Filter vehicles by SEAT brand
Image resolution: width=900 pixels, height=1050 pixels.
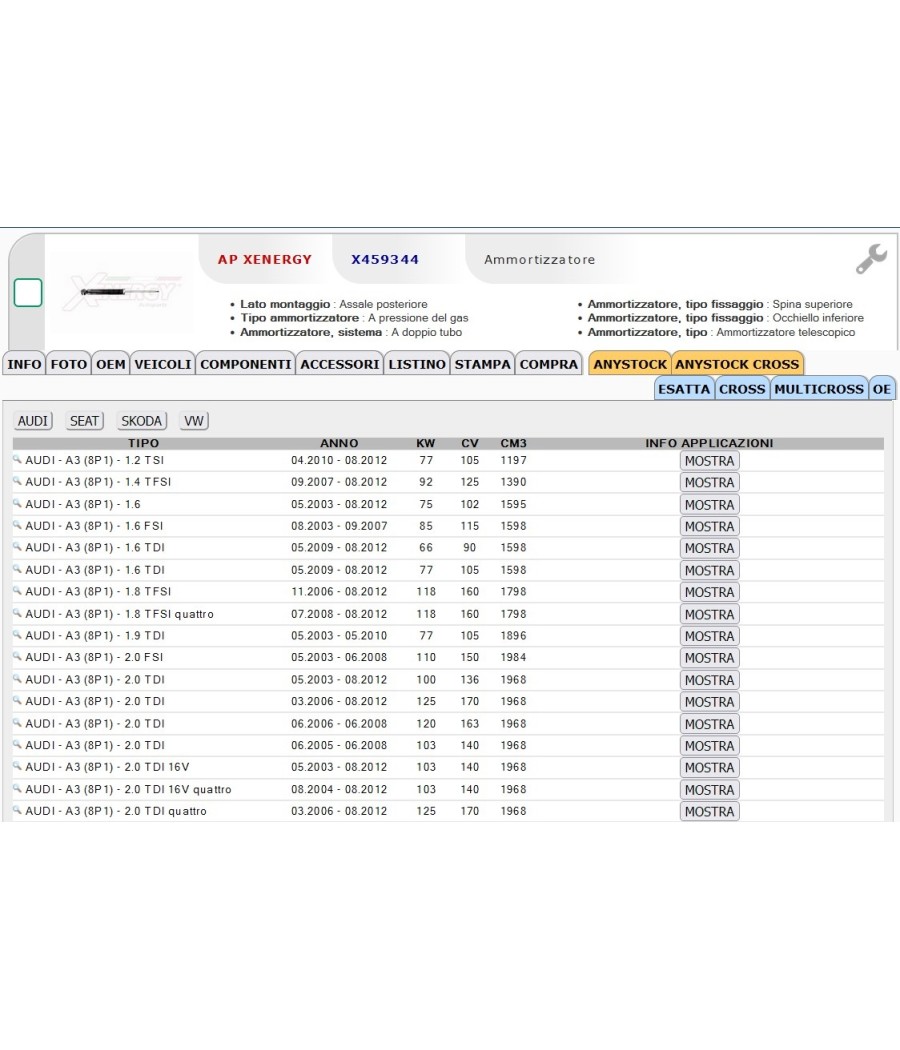84,421
